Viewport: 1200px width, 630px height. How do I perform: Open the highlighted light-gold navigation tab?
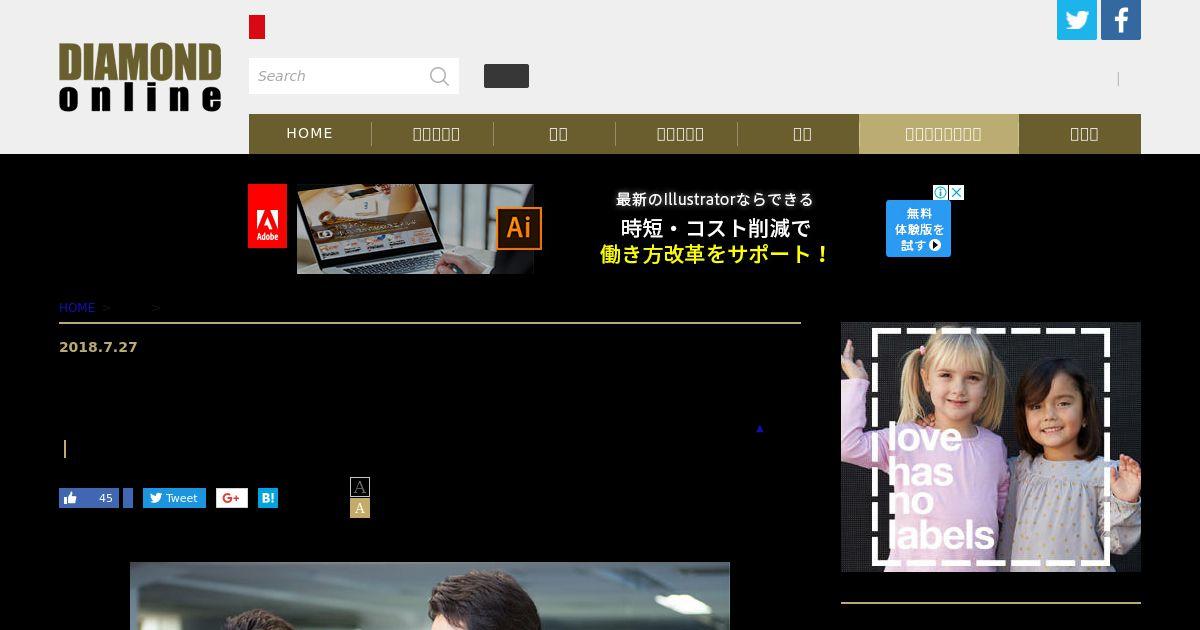pos(939,134)
